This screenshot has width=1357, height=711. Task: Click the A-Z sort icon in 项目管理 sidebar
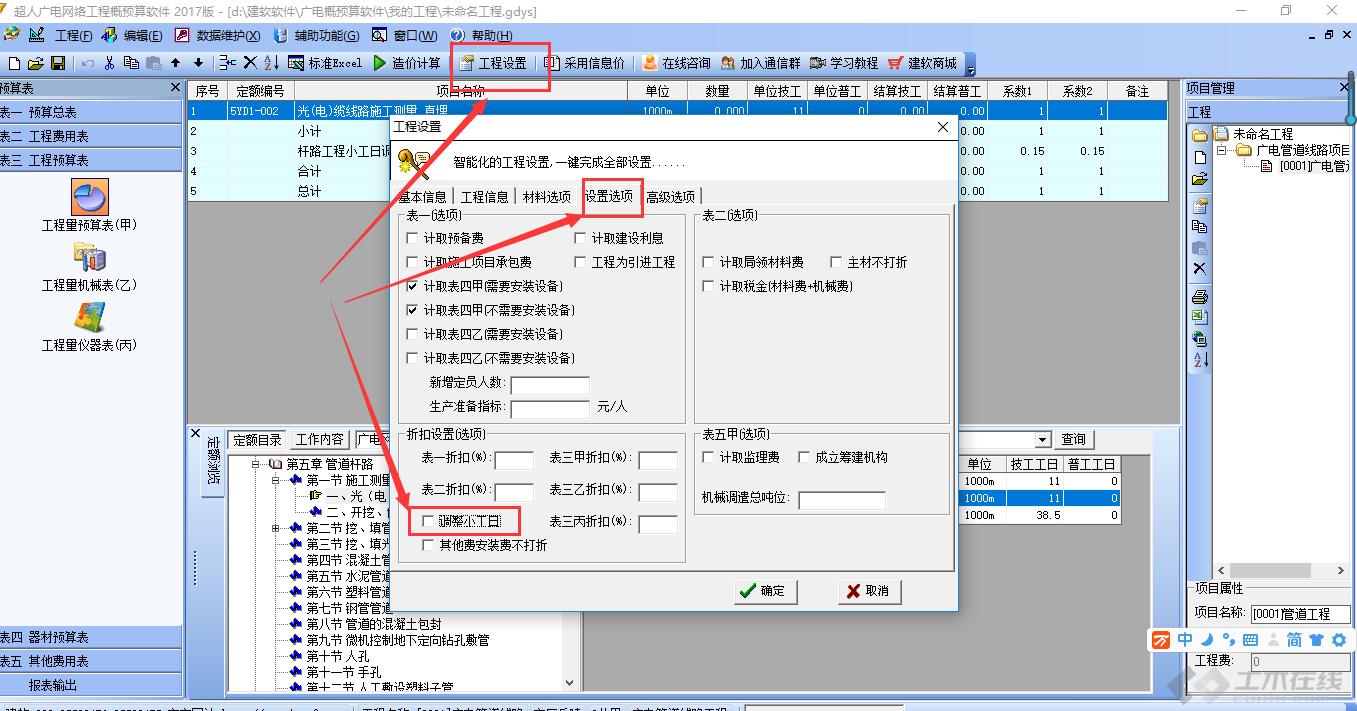pyautogui.click(x=1199, y=359)
